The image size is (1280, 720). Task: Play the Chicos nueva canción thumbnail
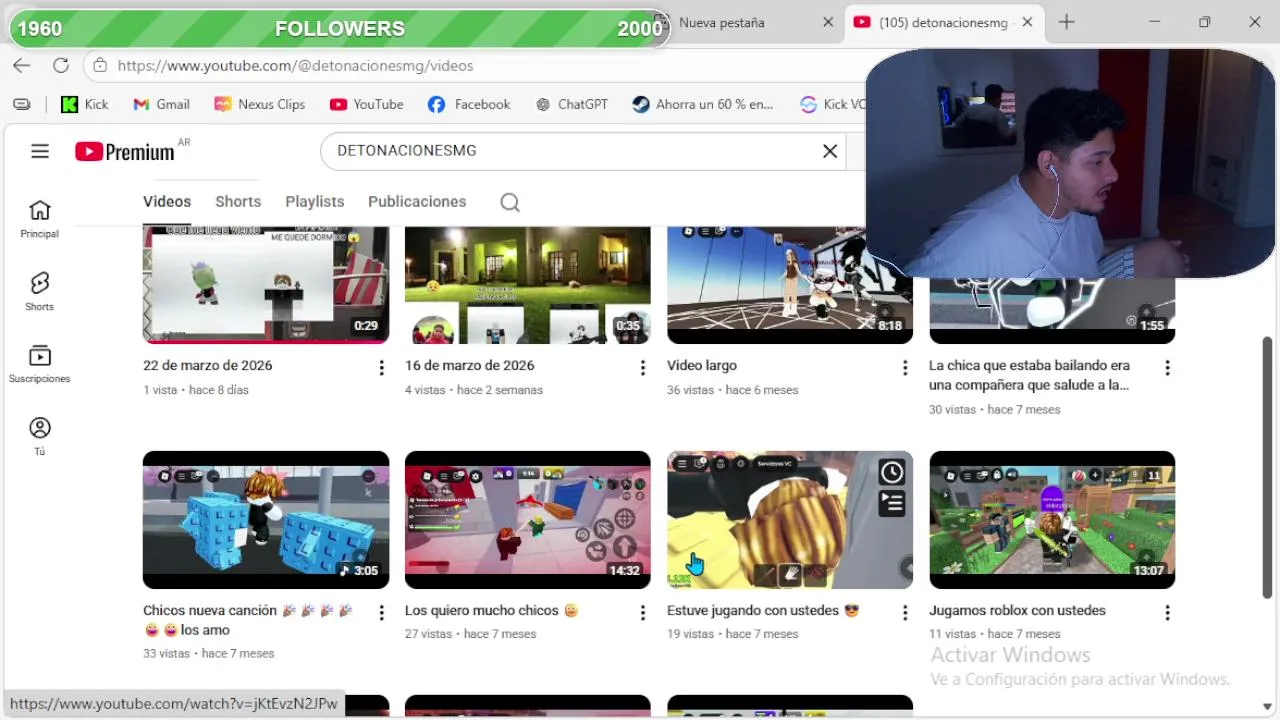[266, 520]
